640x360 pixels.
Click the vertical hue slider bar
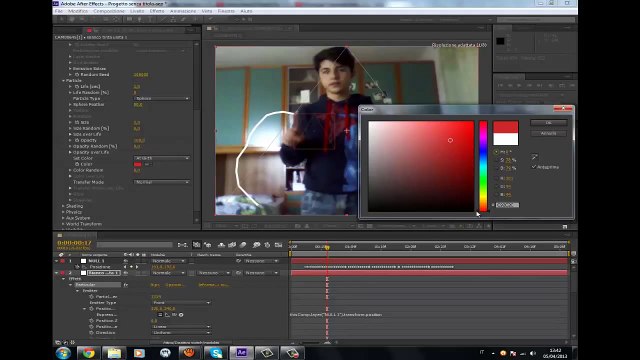pyautogui.click(x=483, y=166)
